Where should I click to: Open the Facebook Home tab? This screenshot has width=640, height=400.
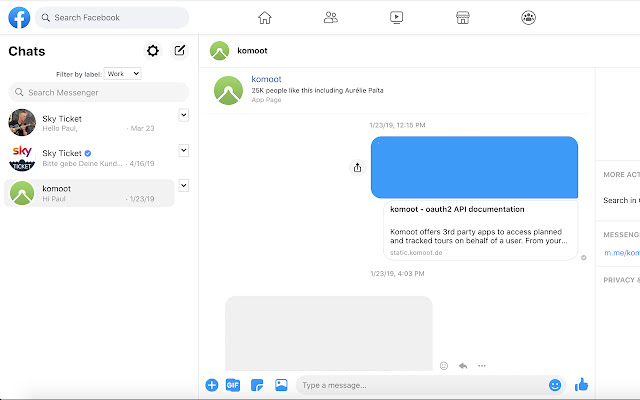(264, 18)
